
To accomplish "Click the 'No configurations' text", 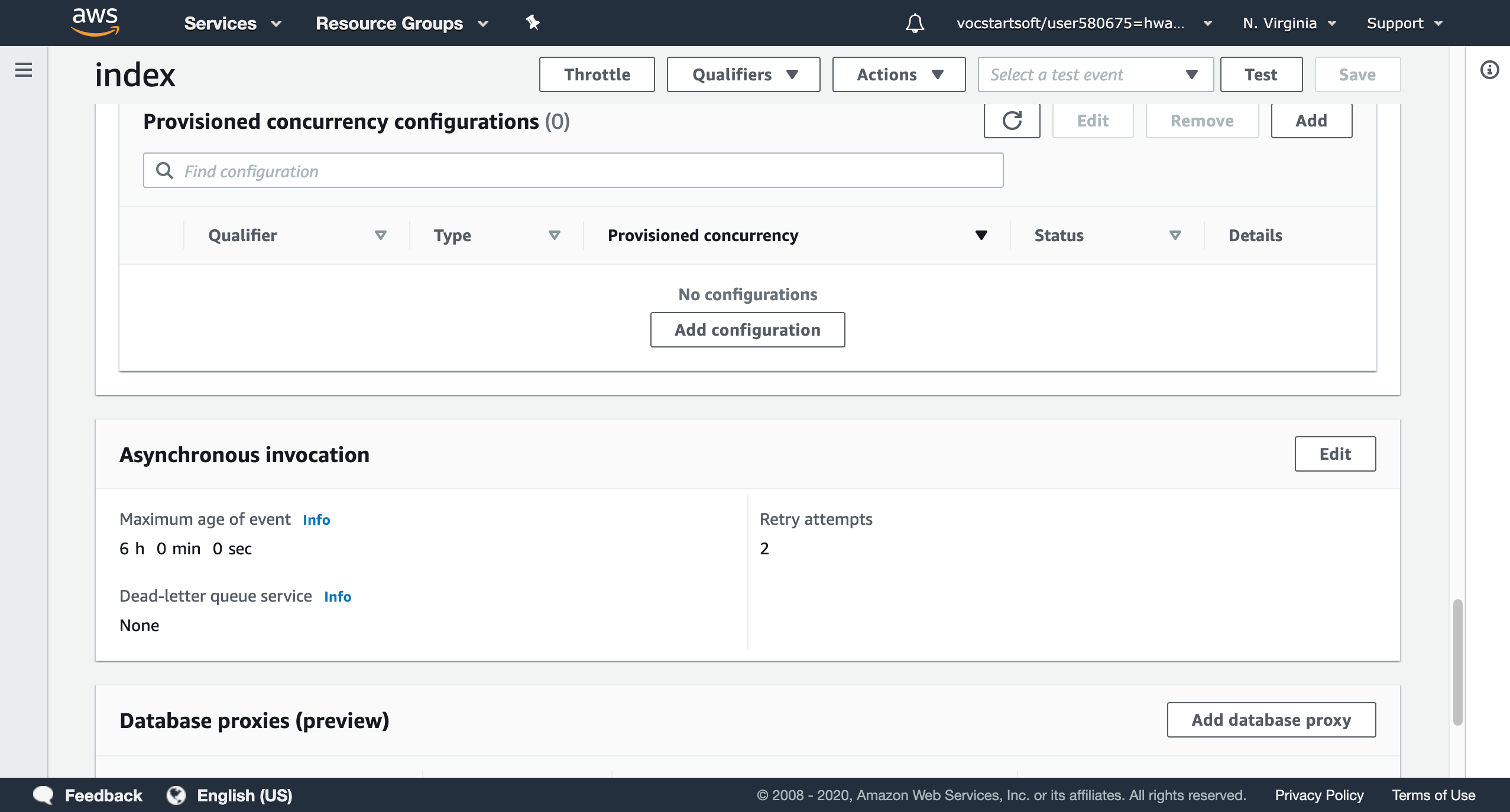I will click(x=747, y=294).
